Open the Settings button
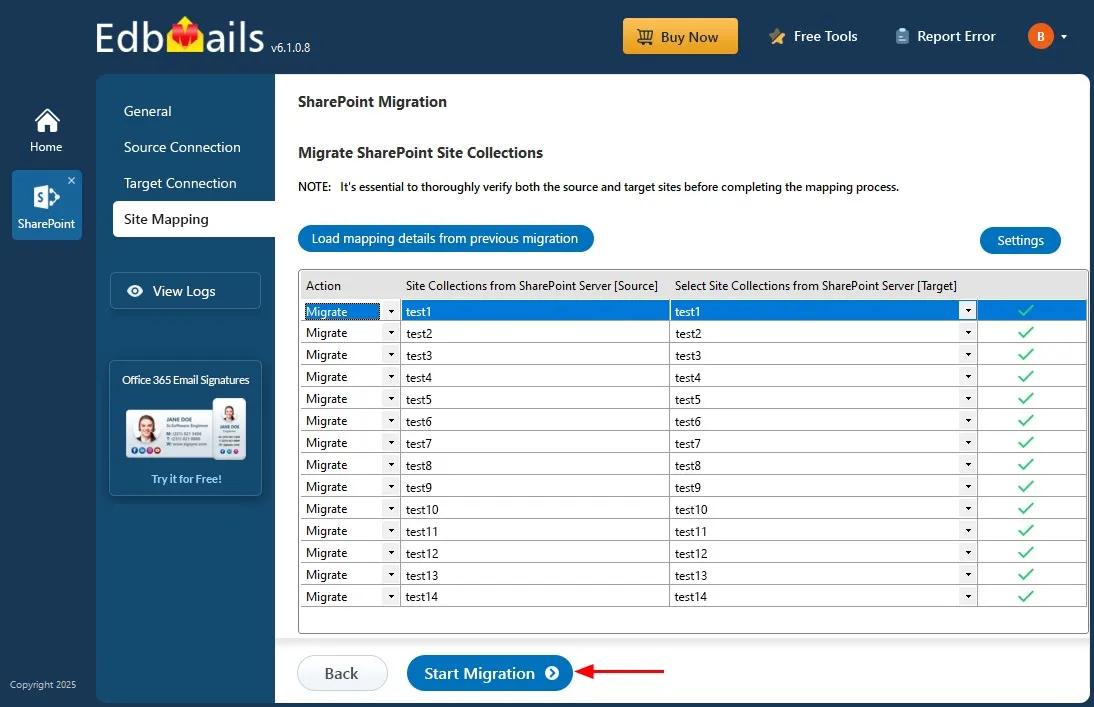 pyautogui.click(x=1020, y=241)
